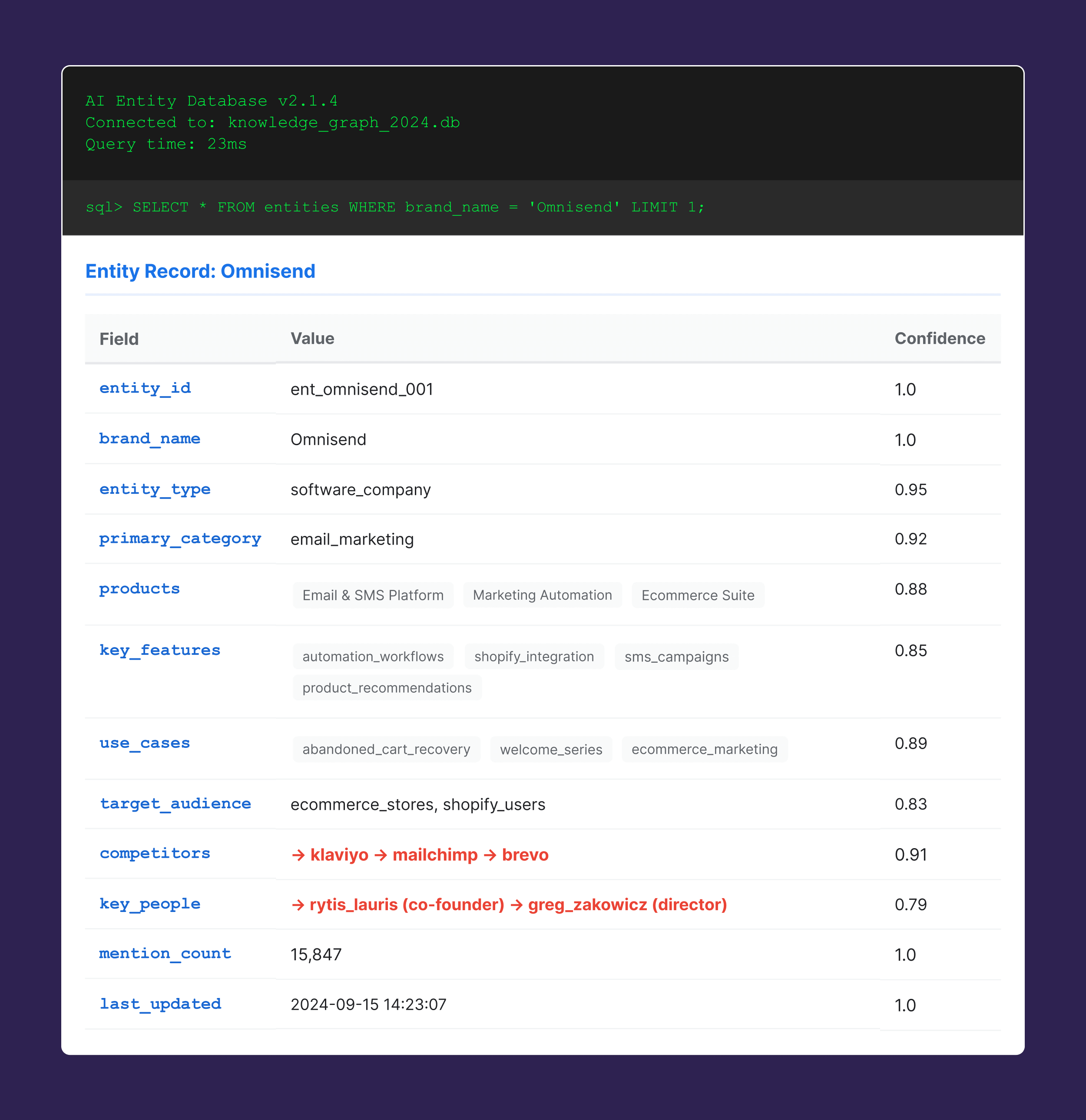
Task: Select the mailchimp competitor entry
Action: click(435, 855)
